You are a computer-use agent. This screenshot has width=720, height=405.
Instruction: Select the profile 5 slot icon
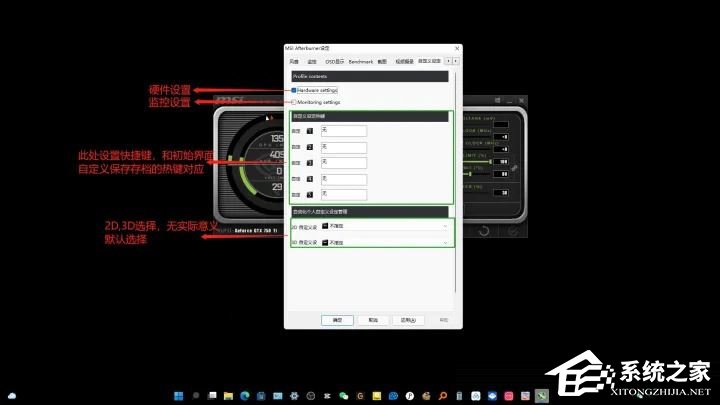click(310, 195)
